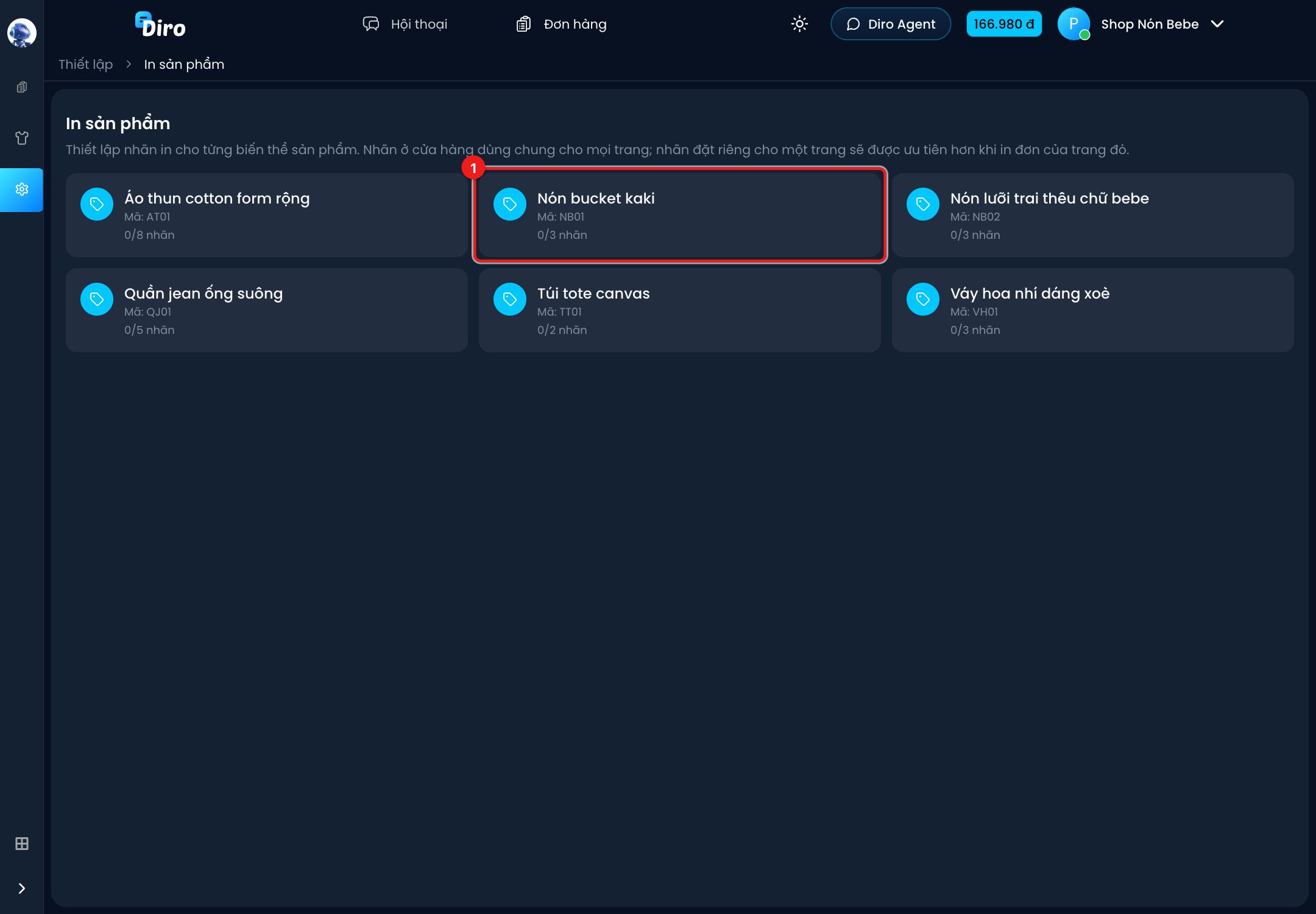Click the 166.980 đ balance badge

pyautogui.click(x=1004, y=24)
